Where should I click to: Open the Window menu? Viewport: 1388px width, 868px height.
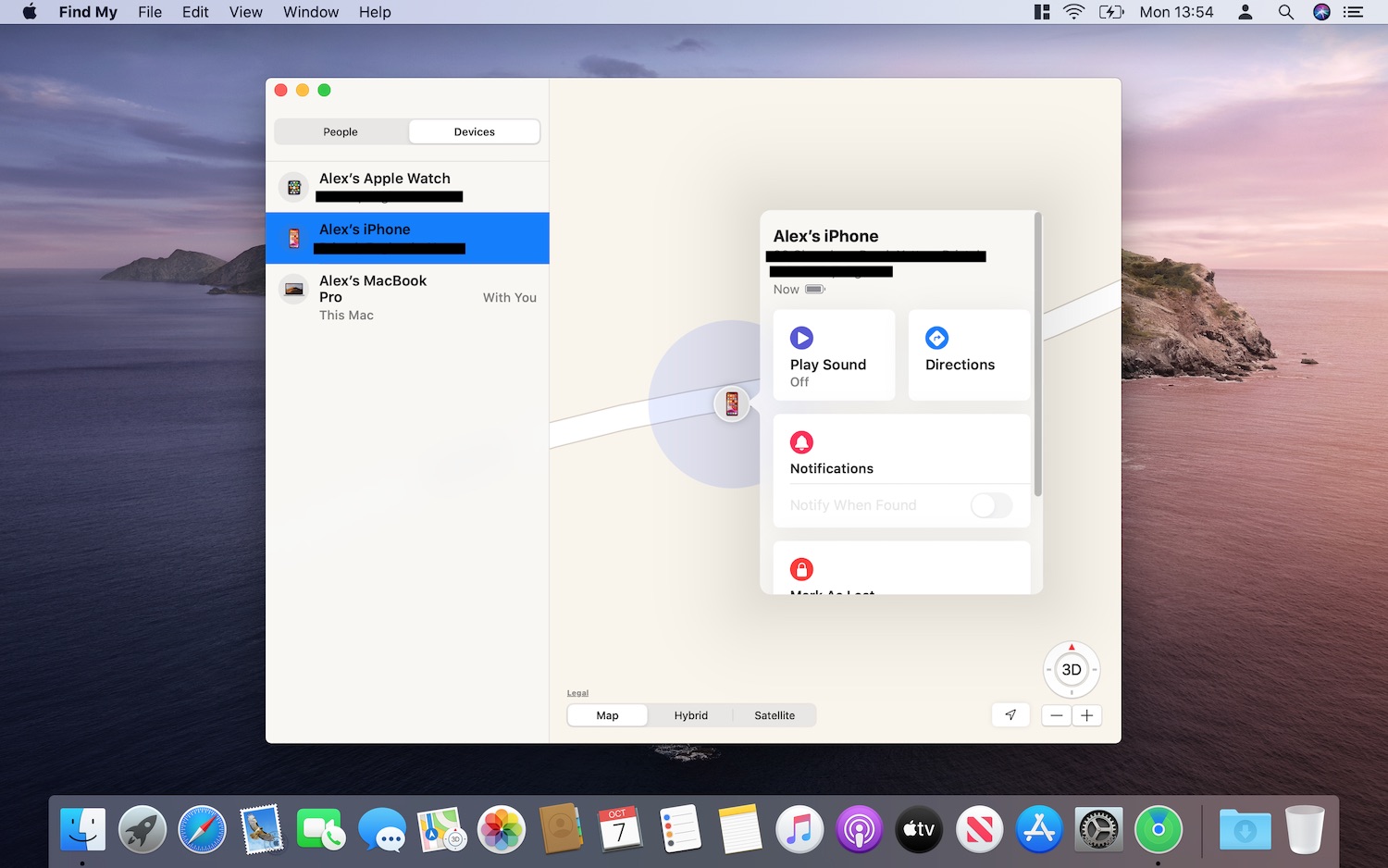click(x=310, y=12)
